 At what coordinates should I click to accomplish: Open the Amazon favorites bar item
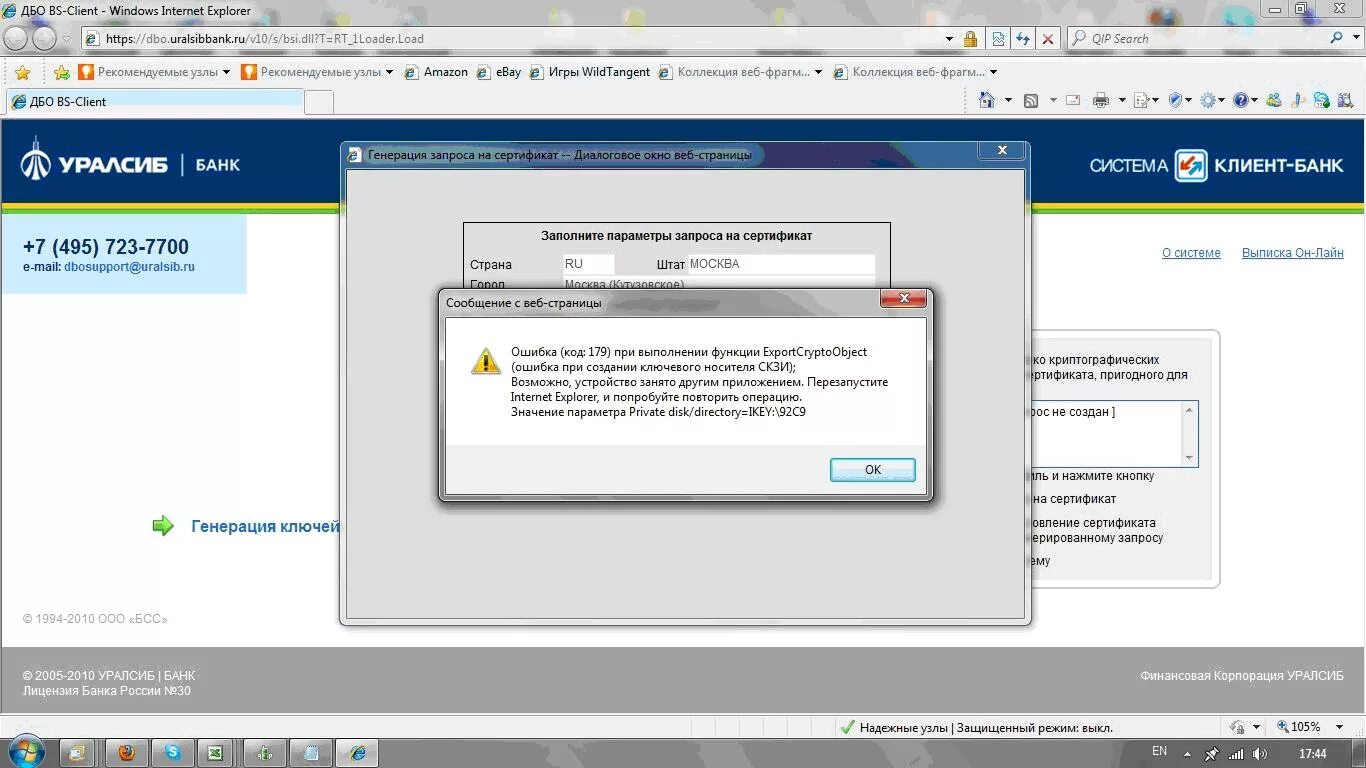[x=436, y=72]
